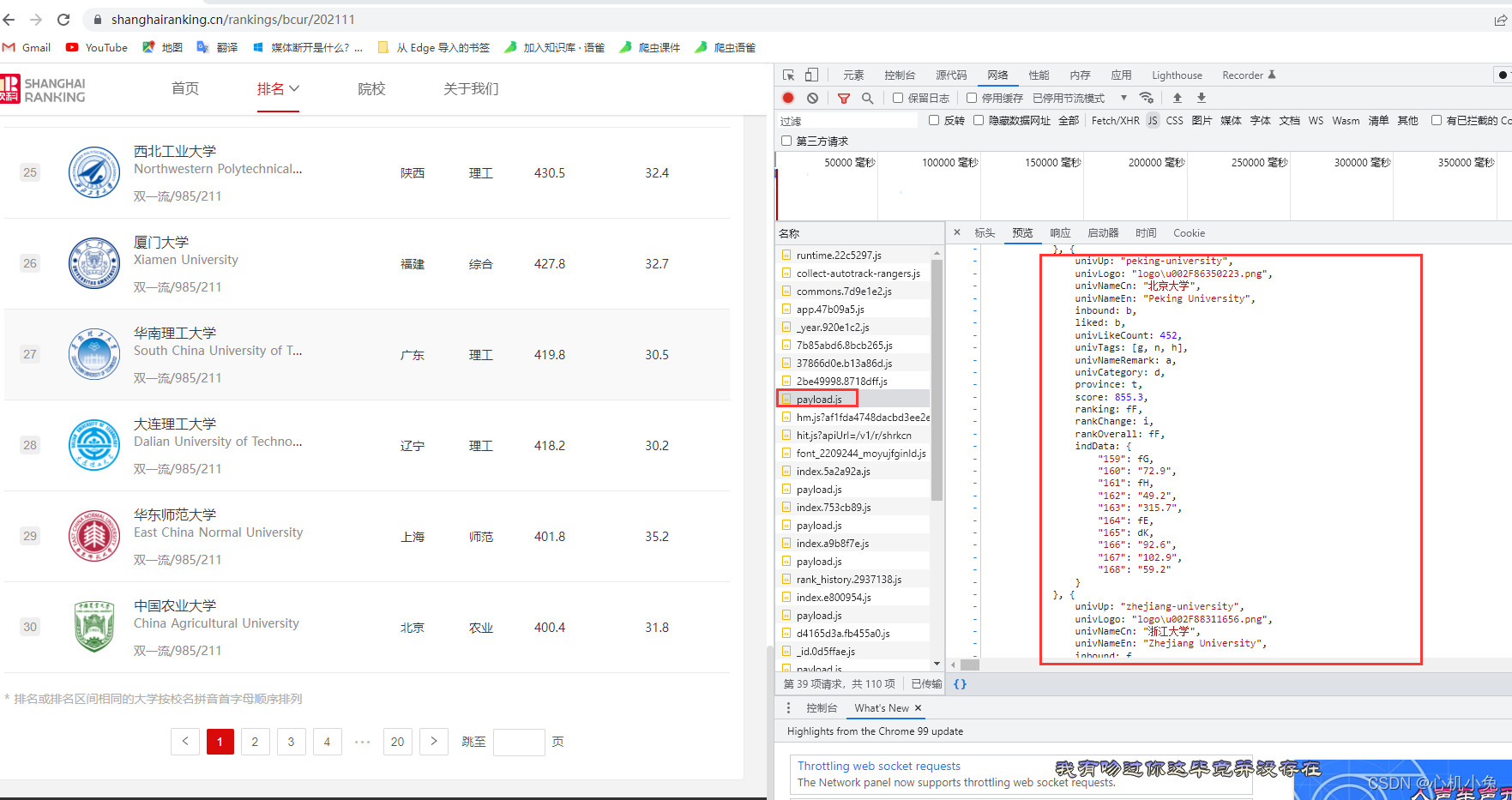This screenshot has height=800, width=1512.
Task: Close the request details pane
Action: tap(957, 232)
